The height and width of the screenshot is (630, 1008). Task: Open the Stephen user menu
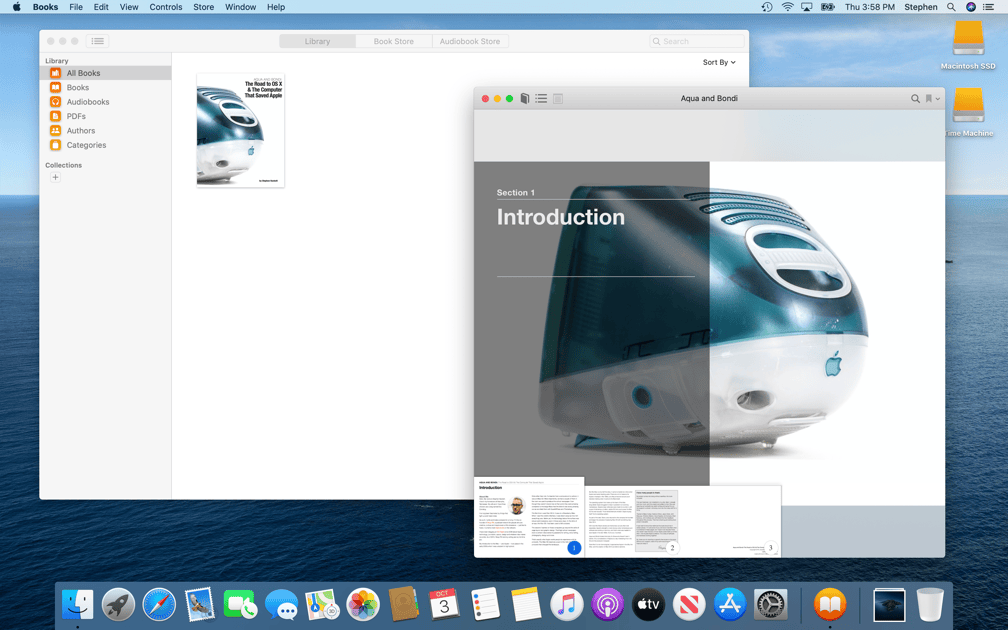pos(921,7)
